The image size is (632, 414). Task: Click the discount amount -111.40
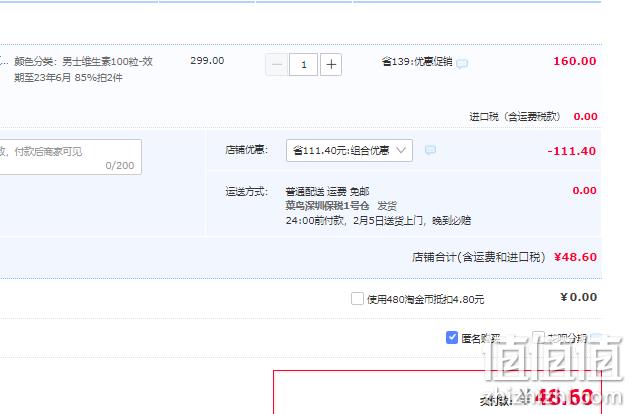572,151
